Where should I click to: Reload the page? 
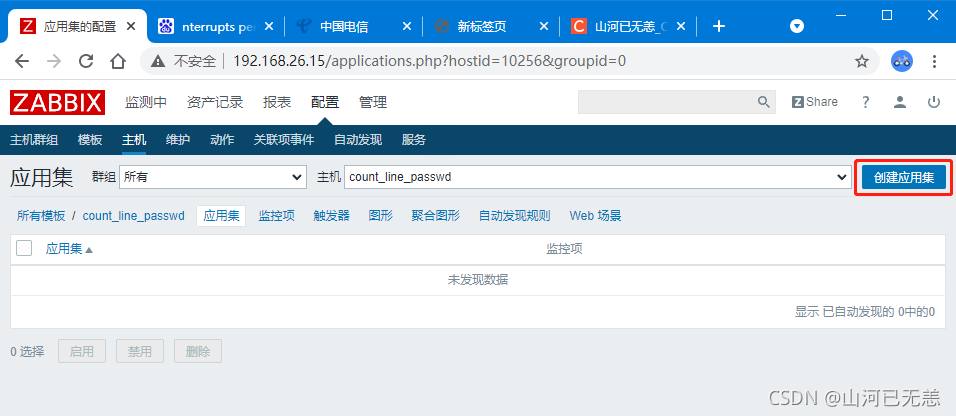click(86, 61)
